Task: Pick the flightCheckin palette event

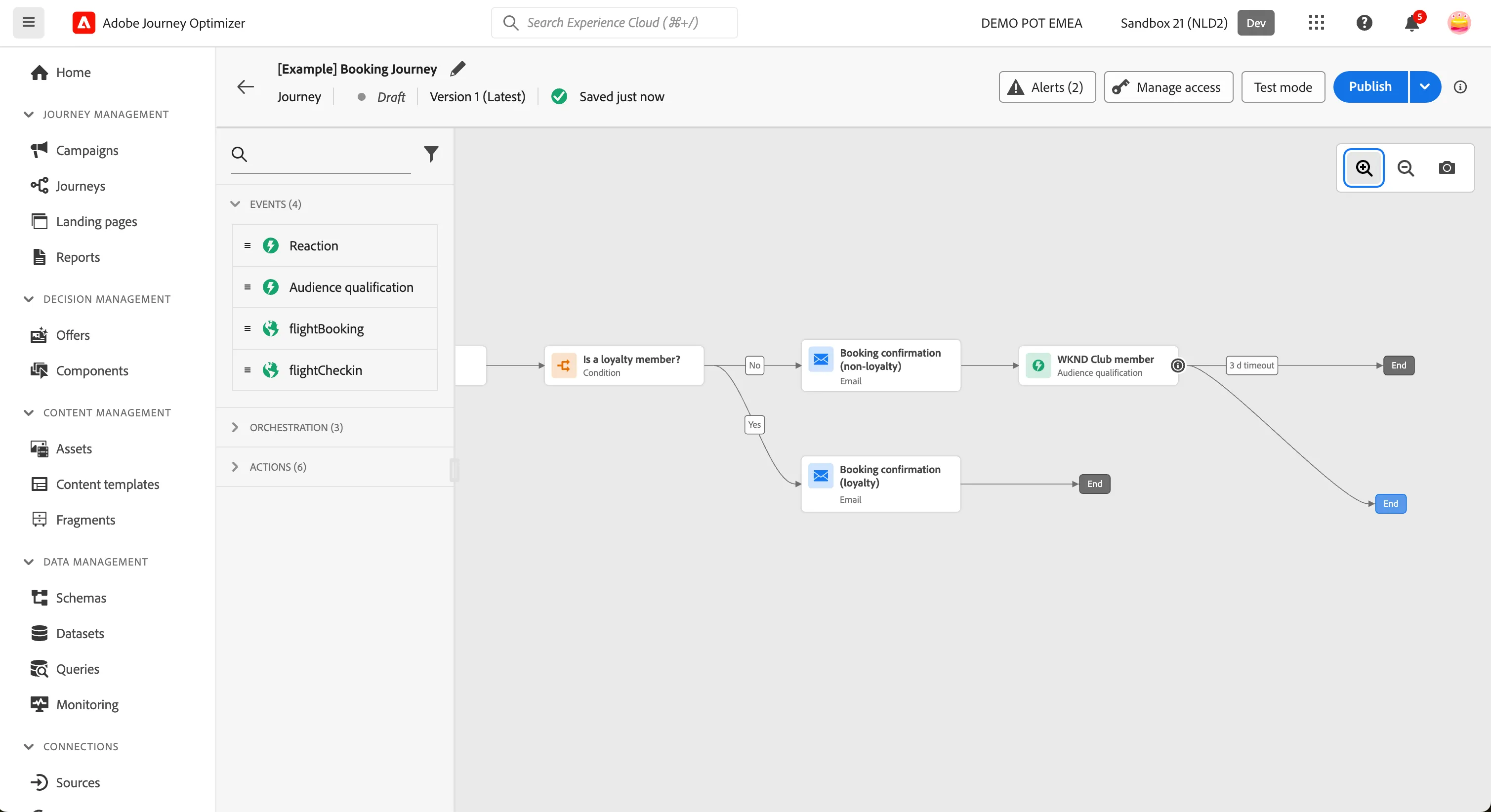Action: [334, 370]
